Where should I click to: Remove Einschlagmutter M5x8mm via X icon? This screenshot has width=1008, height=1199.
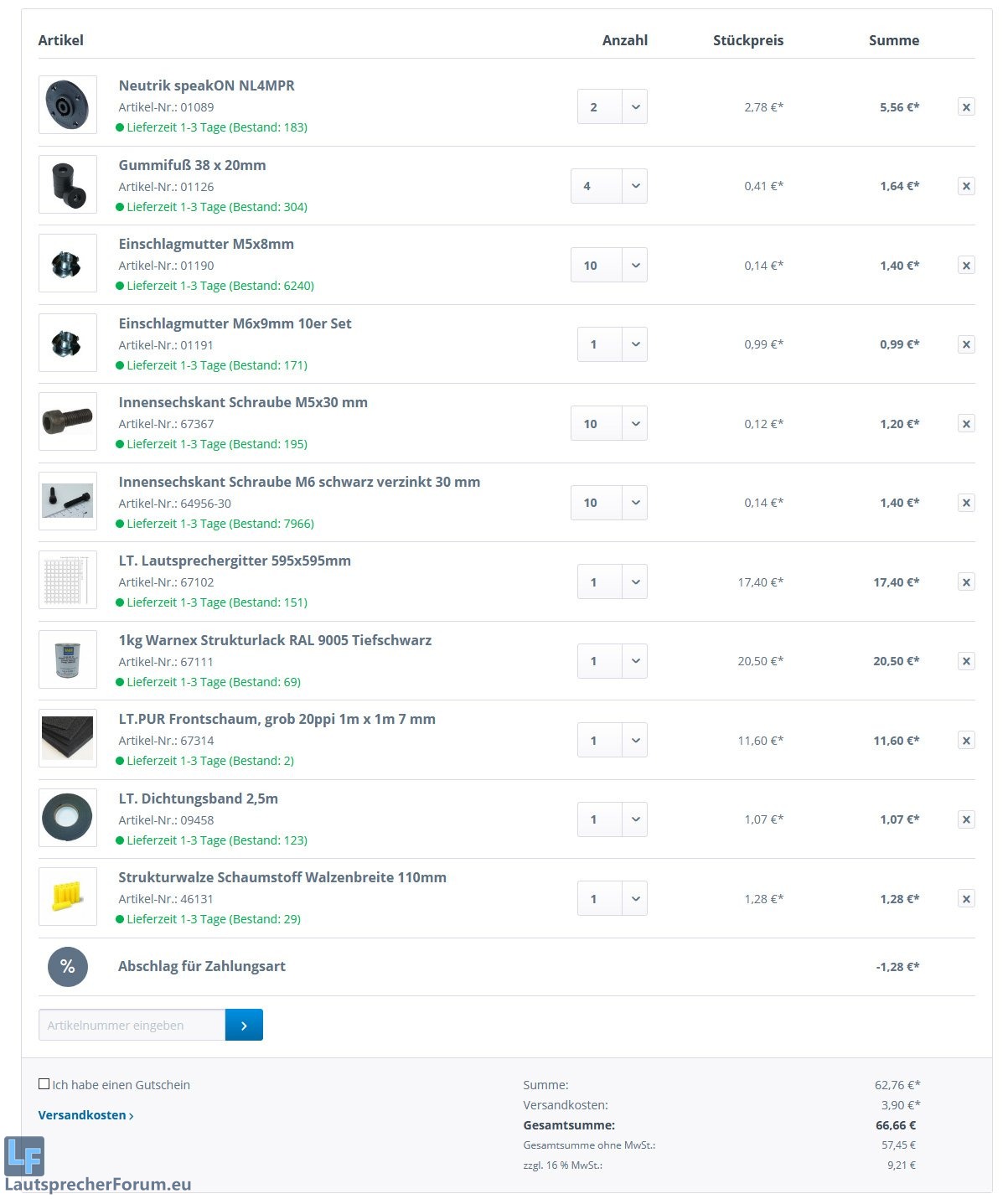point(966,266)
